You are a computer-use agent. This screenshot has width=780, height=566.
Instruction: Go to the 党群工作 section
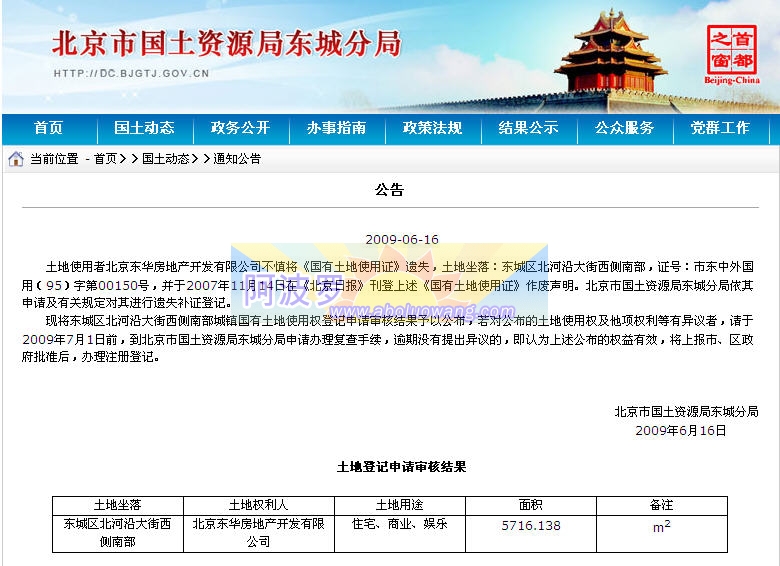720,128
